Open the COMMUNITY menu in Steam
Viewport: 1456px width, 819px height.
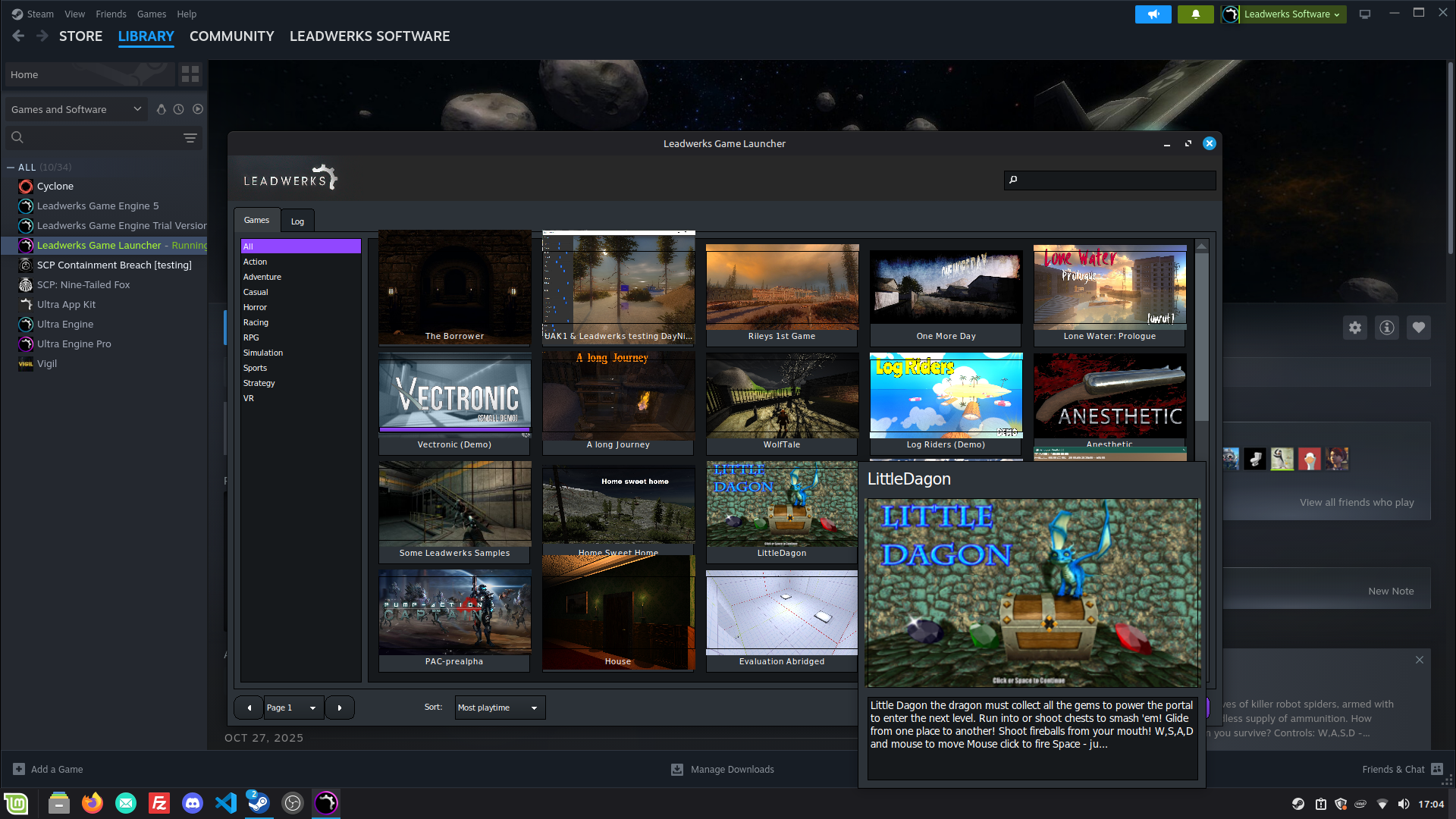coord(231,36)
